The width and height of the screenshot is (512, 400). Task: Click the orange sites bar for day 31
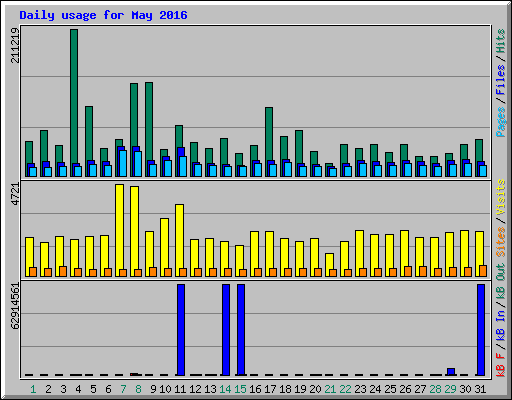click(483, 271)
